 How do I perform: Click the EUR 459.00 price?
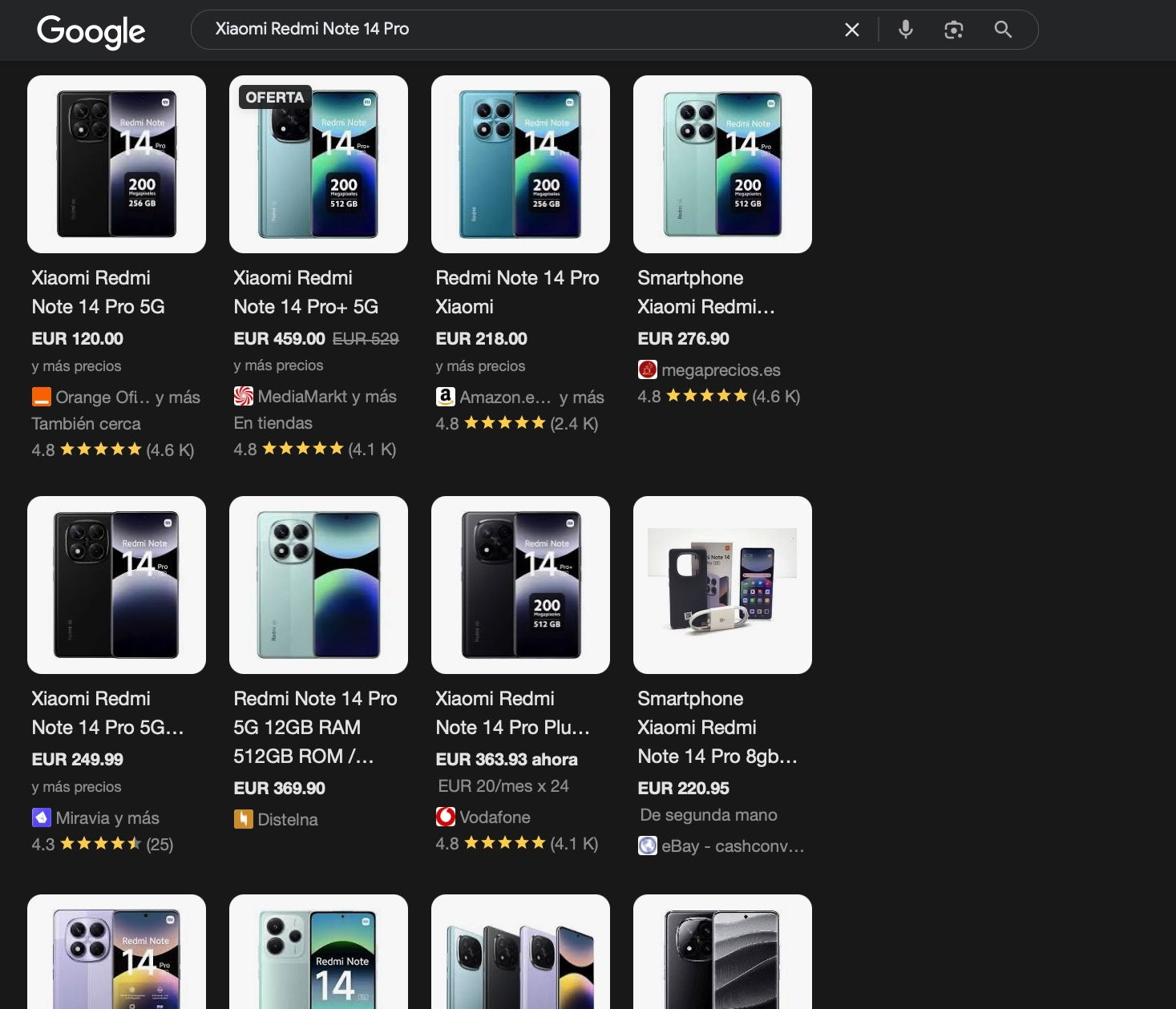(280, 339)
